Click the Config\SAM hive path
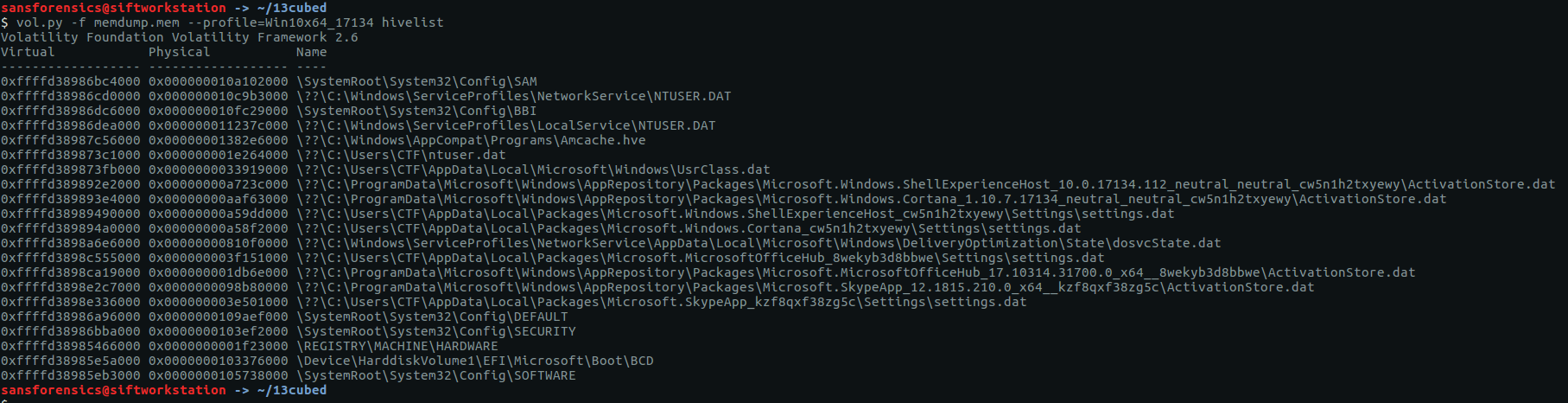 416,81
